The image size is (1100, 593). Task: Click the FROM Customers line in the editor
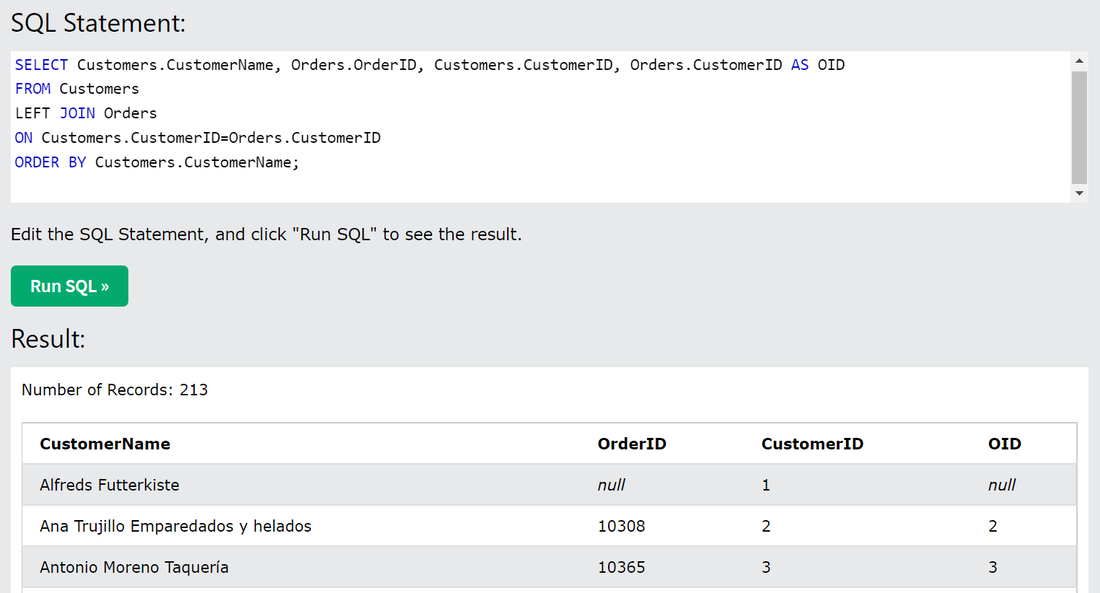pyautogui.click(x=77, y=89)
